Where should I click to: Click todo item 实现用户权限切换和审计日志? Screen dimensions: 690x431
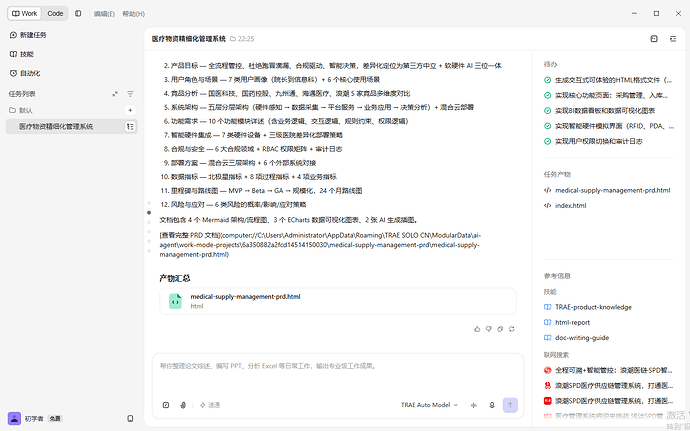pos(594,141)
